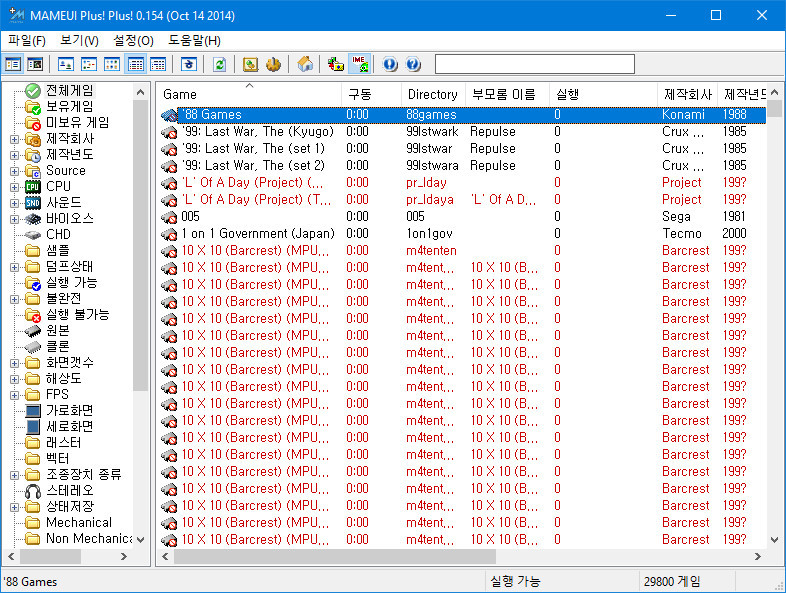This screenshot has width=786, height=593.
Task: Sort by 제작회사 column header
Action: [687, 95]
